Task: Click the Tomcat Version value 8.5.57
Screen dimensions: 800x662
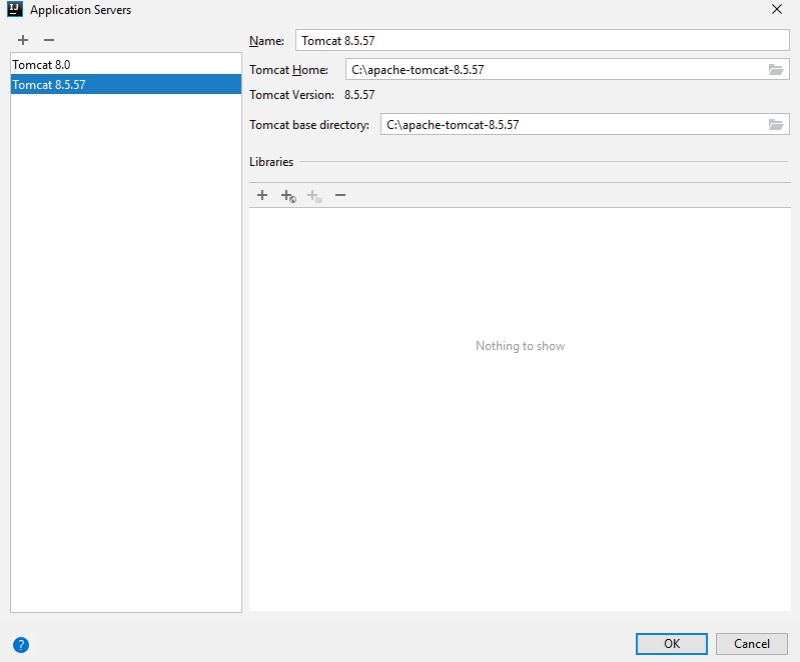Action: point(359,95)
